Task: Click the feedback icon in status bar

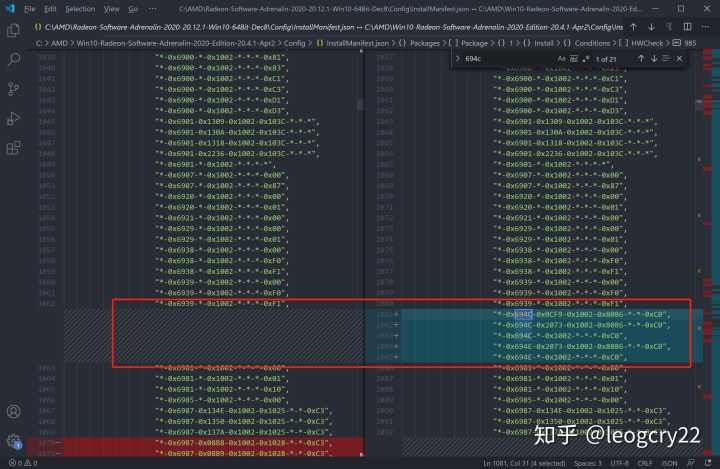Action: 691,463
